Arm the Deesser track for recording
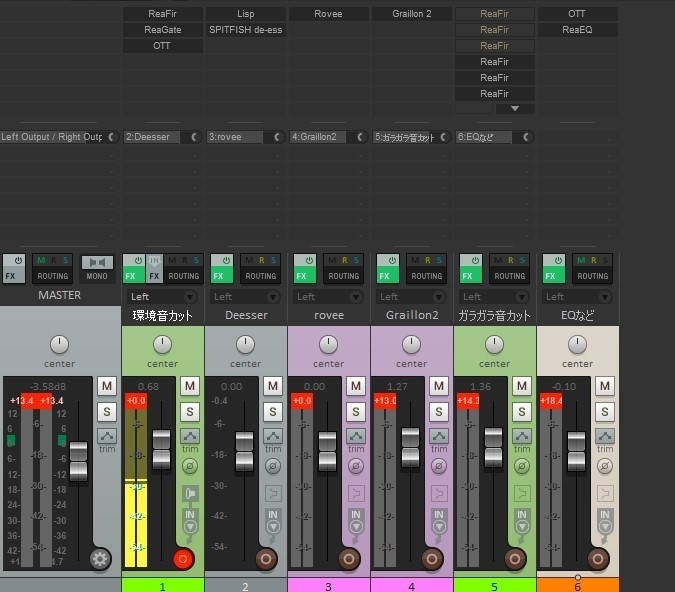 pos(266,559)
